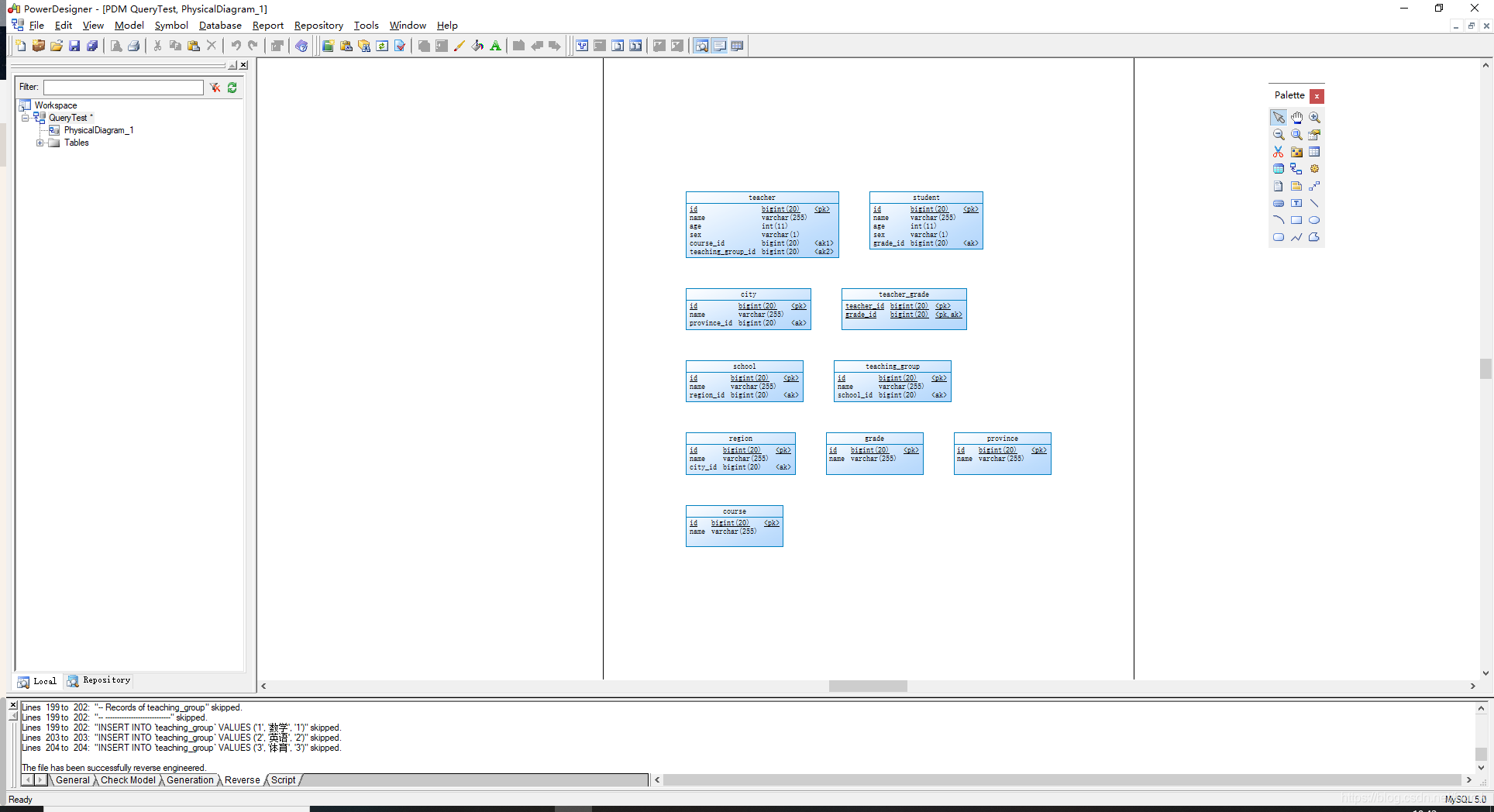Close the browser panel with X button
The image size is (1494, 812).
tap(243, 65)
